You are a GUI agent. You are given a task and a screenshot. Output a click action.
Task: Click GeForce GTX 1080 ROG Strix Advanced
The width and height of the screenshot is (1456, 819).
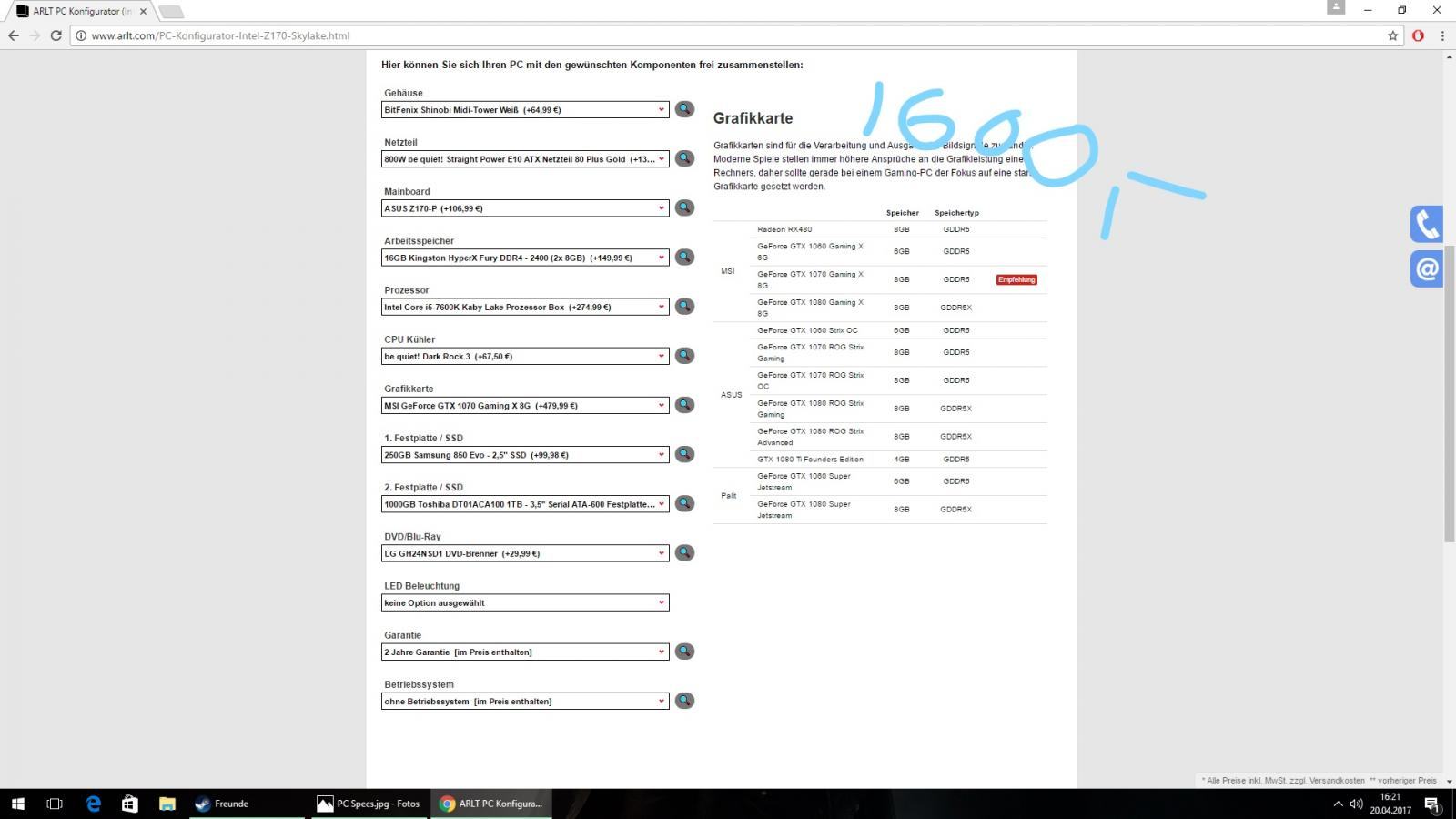811,437
